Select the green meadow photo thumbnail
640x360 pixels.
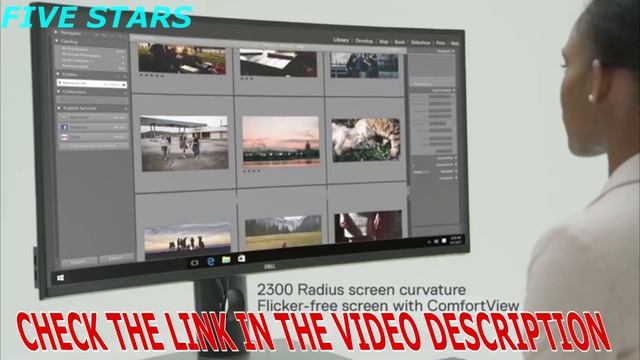tap(283, 233)
